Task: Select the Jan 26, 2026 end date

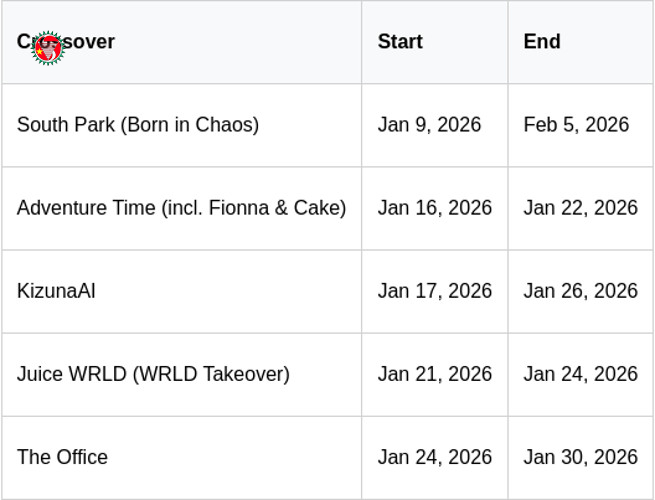Action: [x=580, y=291]
